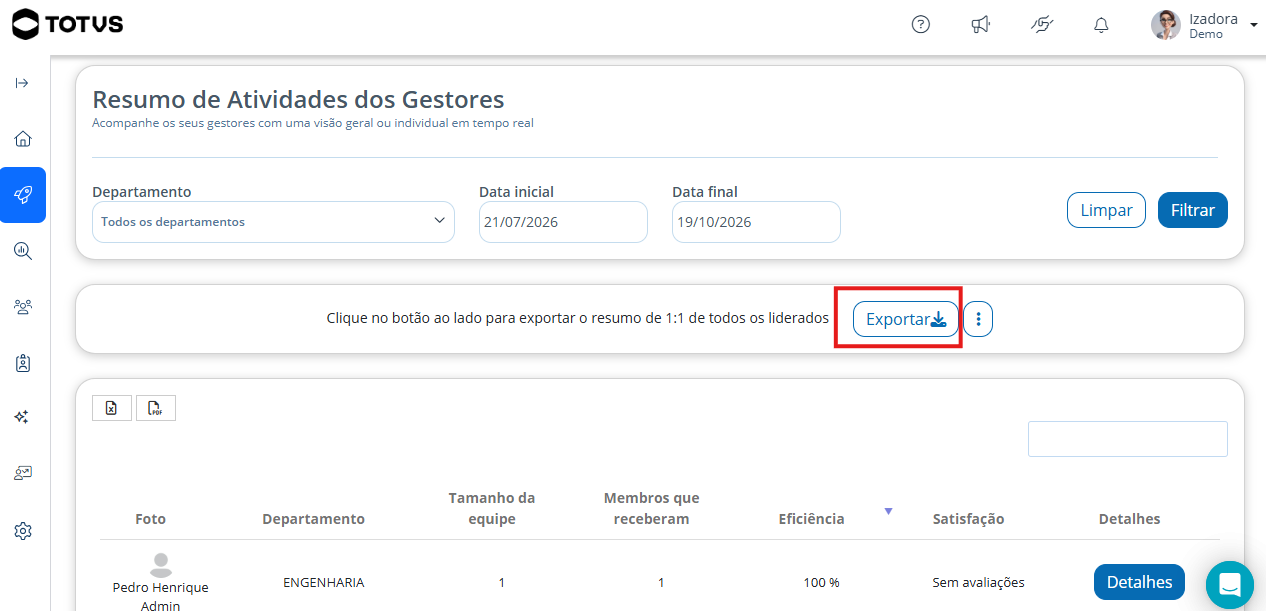Expand the Izadora Demo user menu arrow
This screenshot has width=1266, height=611.
point(1254,25)
